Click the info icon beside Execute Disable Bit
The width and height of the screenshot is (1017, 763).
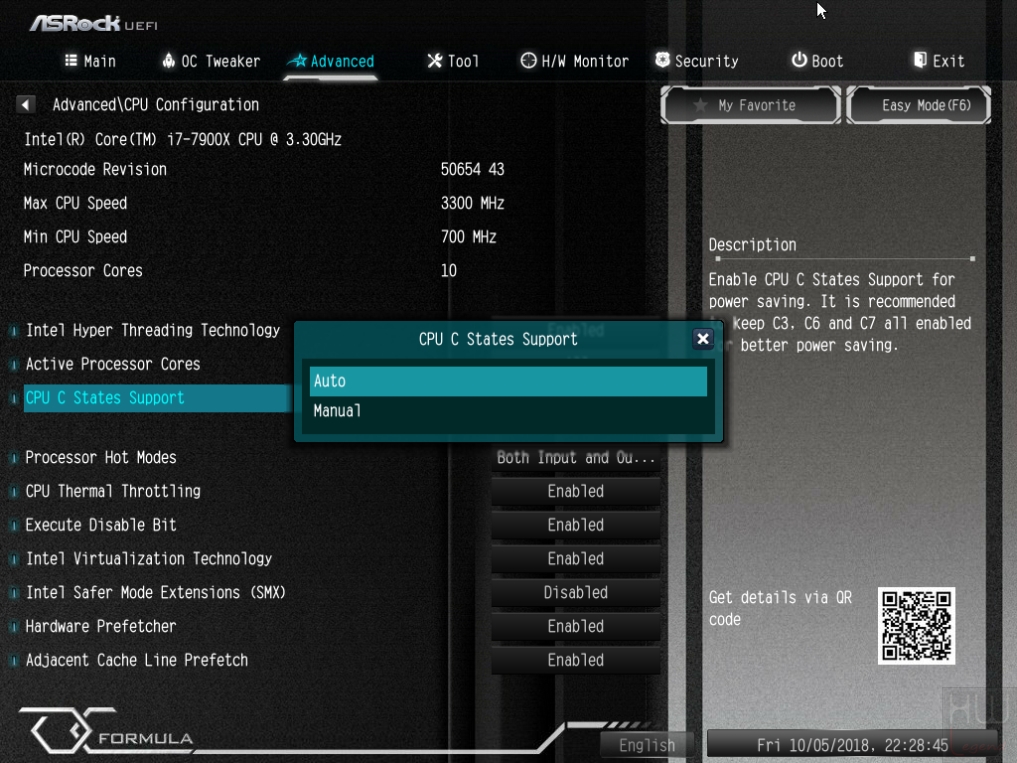pos(13,526)
